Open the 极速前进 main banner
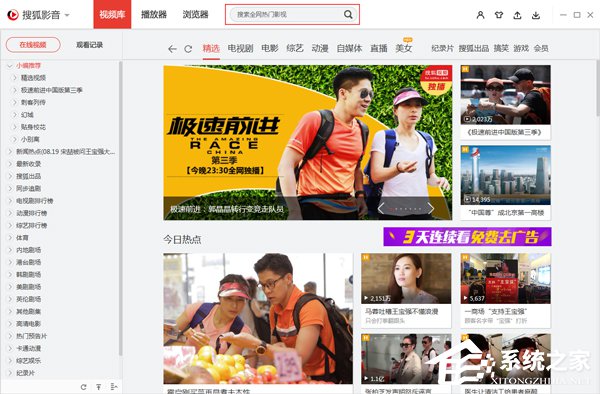This screenshot has width=600, height=394. pos(308,142)
